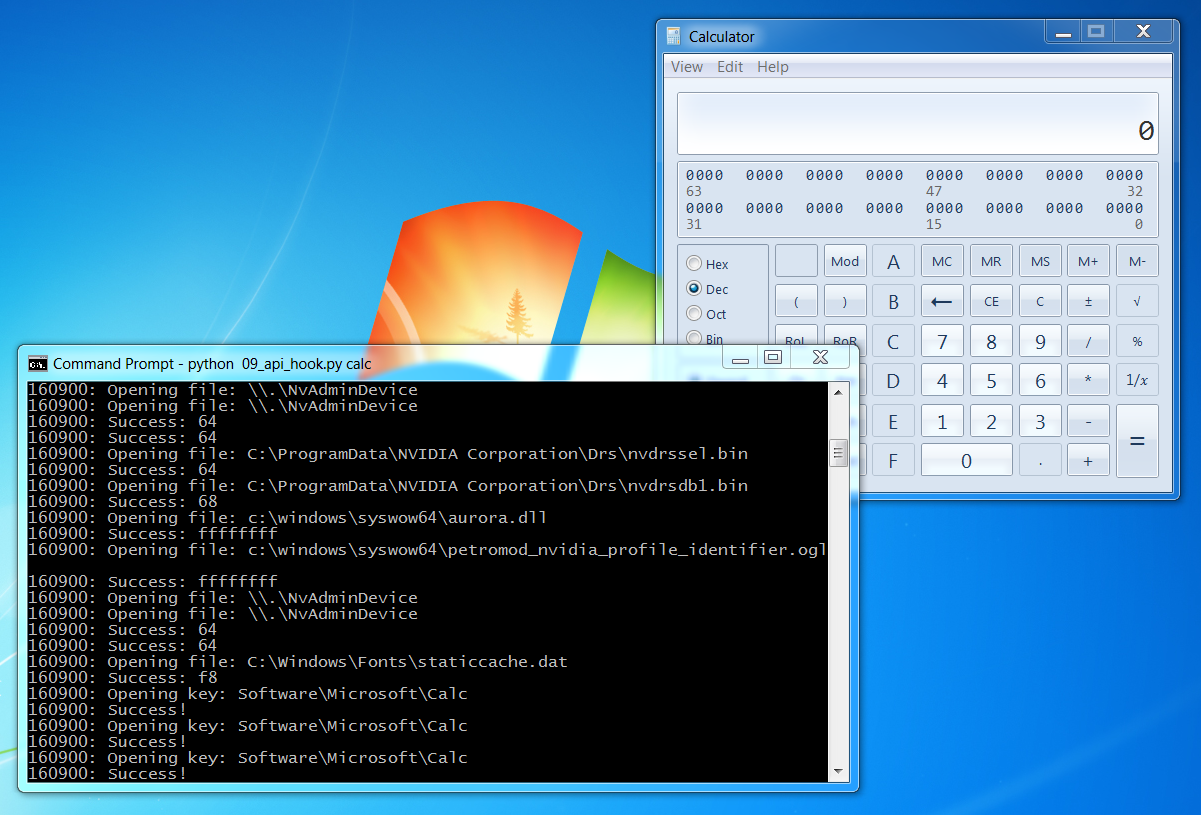The height and width of the screenshot is (815, 1201).
Task: Click the multiply asterisk key
Action: (1088, 380)
